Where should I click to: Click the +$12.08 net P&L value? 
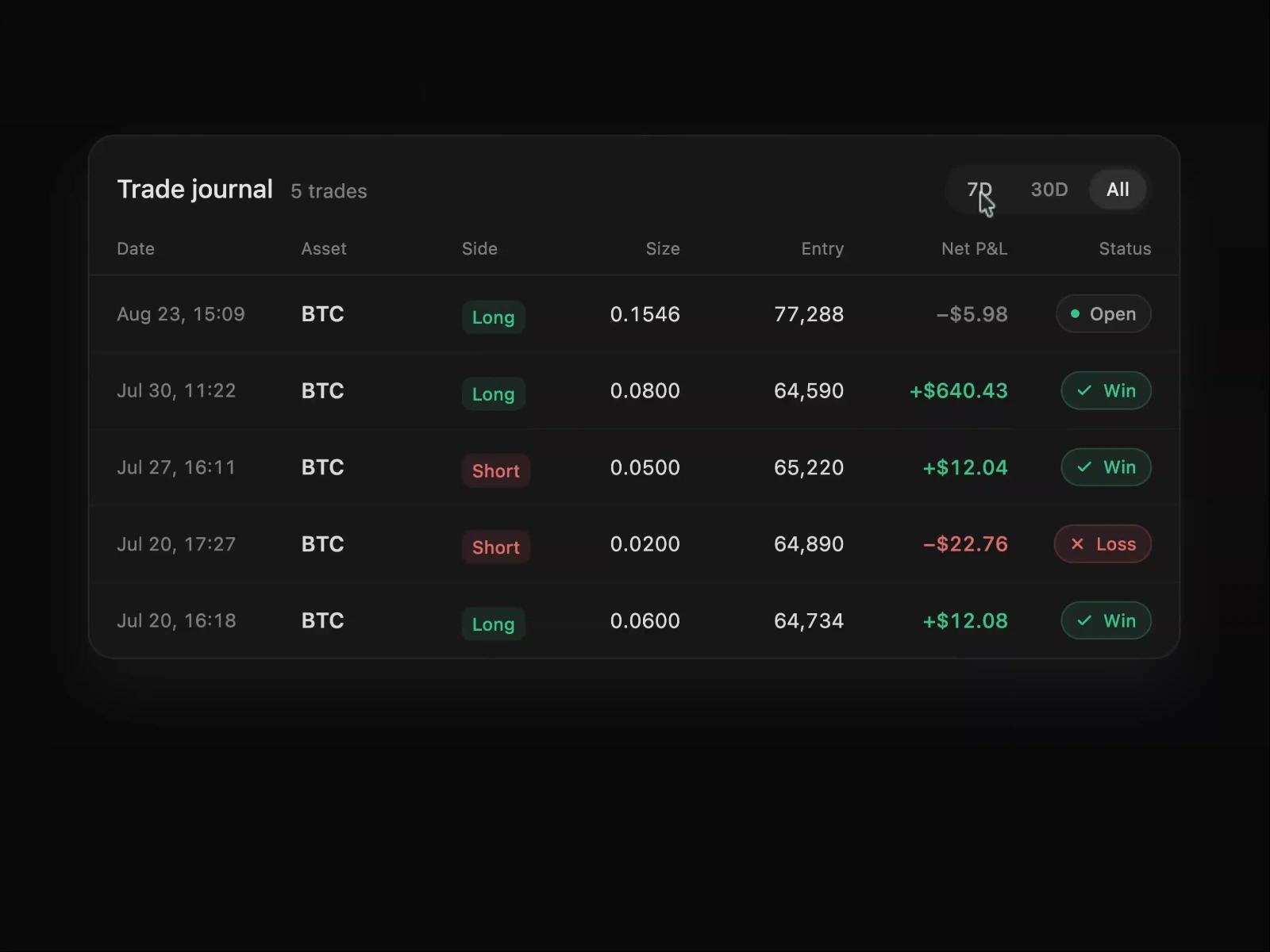tap(965, 620)
